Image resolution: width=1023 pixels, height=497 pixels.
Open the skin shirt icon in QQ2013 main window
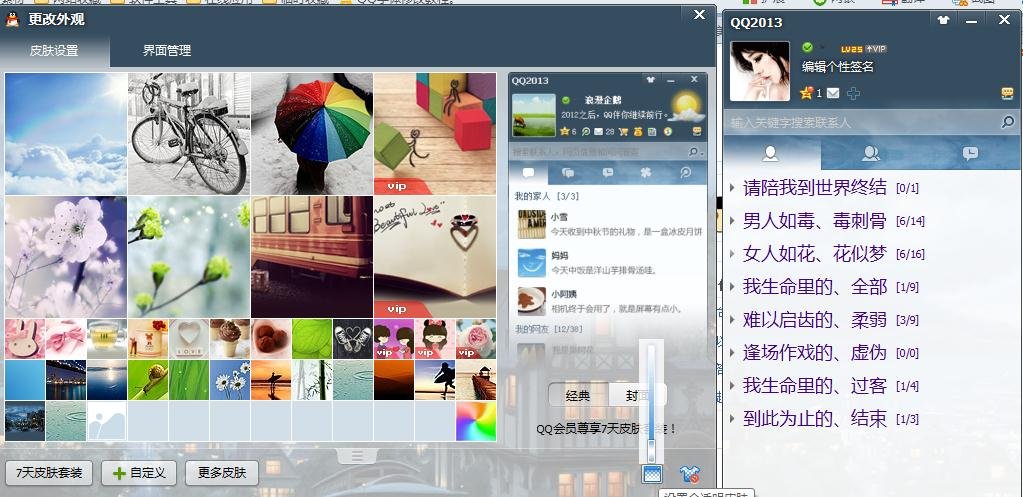[x=943, y=20]
